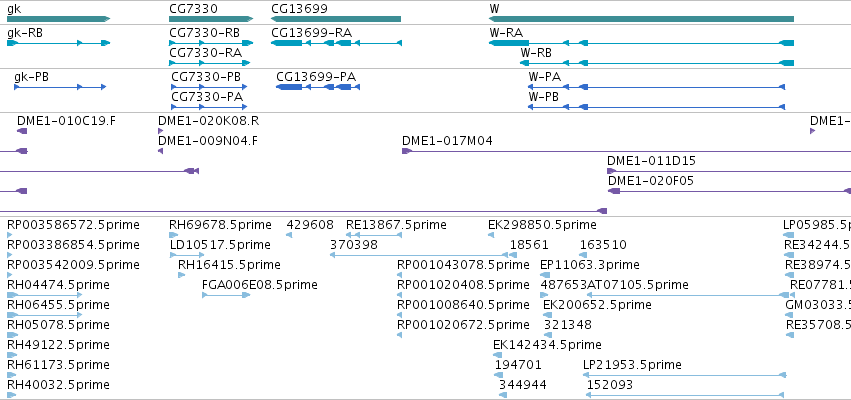Click the 370398 feature label

(x=354, y=245)
